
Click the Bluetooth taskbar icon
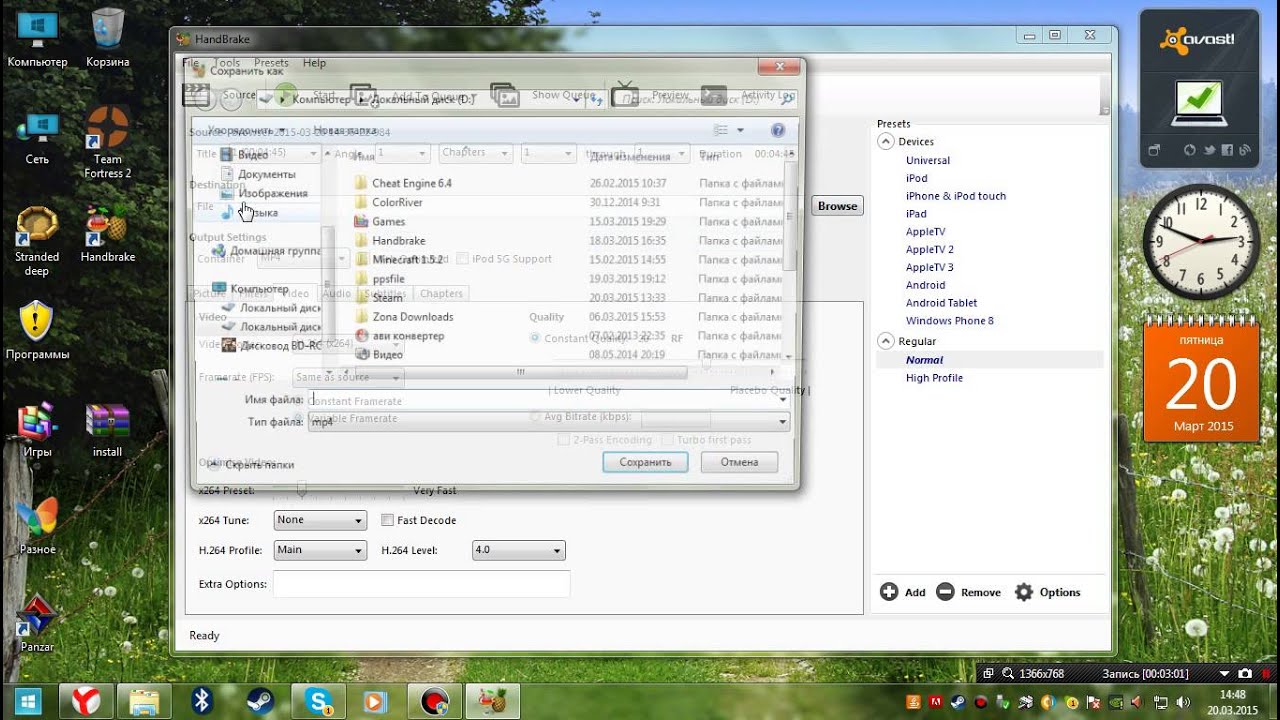click(203, 701)
